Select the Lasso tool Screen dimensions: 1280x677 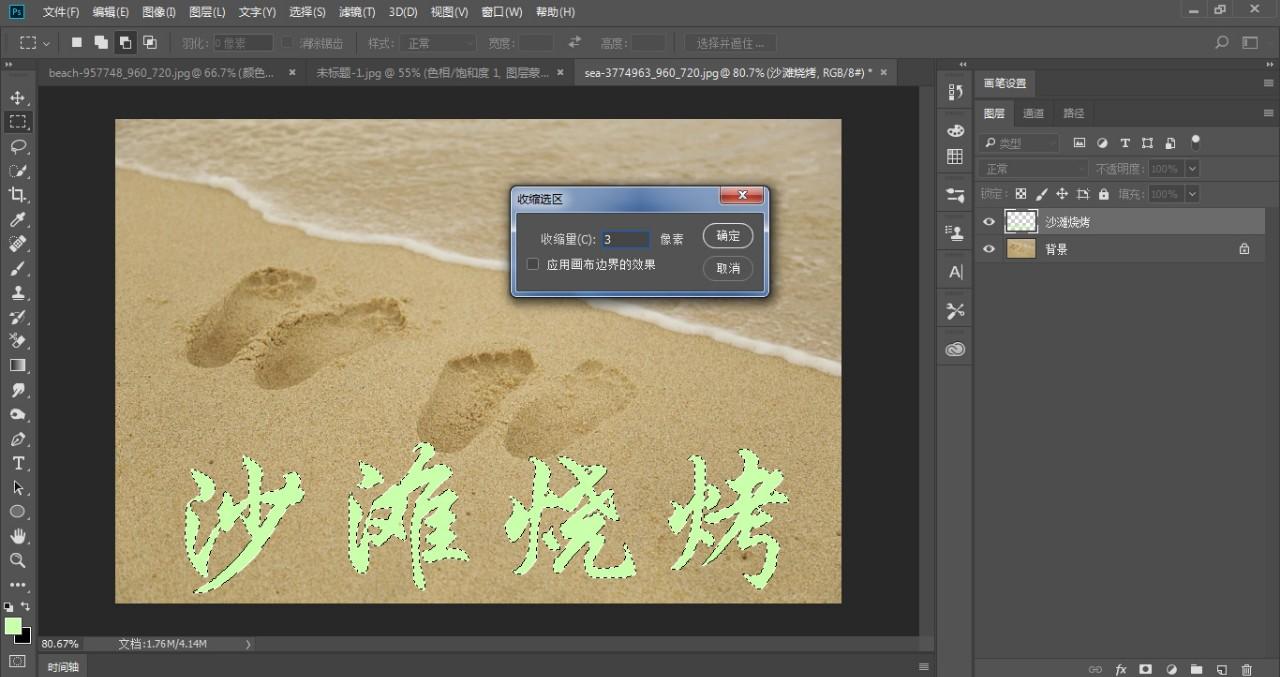[18, 146]
